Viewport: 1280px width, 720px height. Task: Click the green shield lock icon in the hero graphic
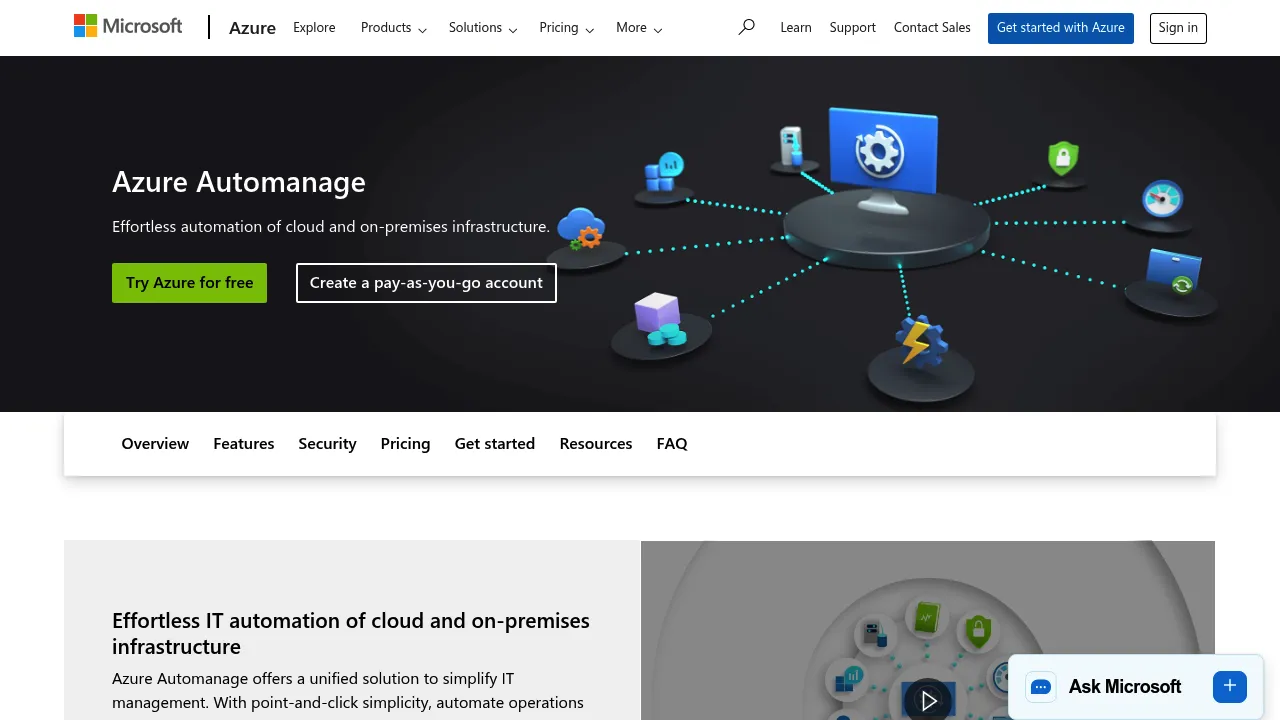pyautogui.click(x=1062, y=158)
